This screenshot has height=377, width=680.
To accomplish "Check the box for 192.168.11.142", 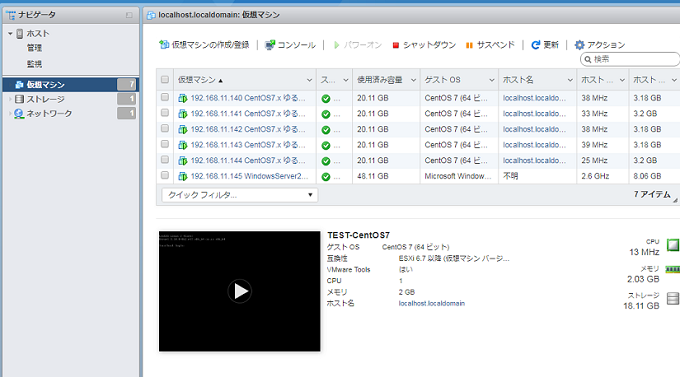I will pyautogui.click(x=165, y=128).
